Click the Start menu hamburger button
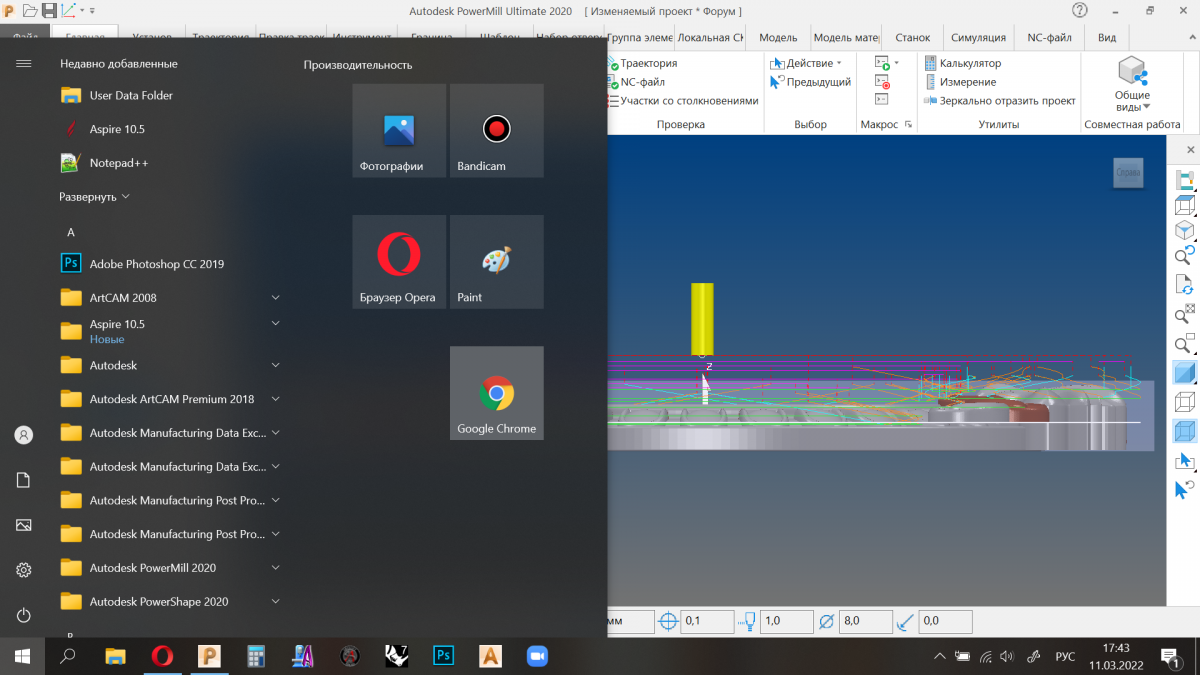This screenshot has height=675, width=1200. [24, 63]
